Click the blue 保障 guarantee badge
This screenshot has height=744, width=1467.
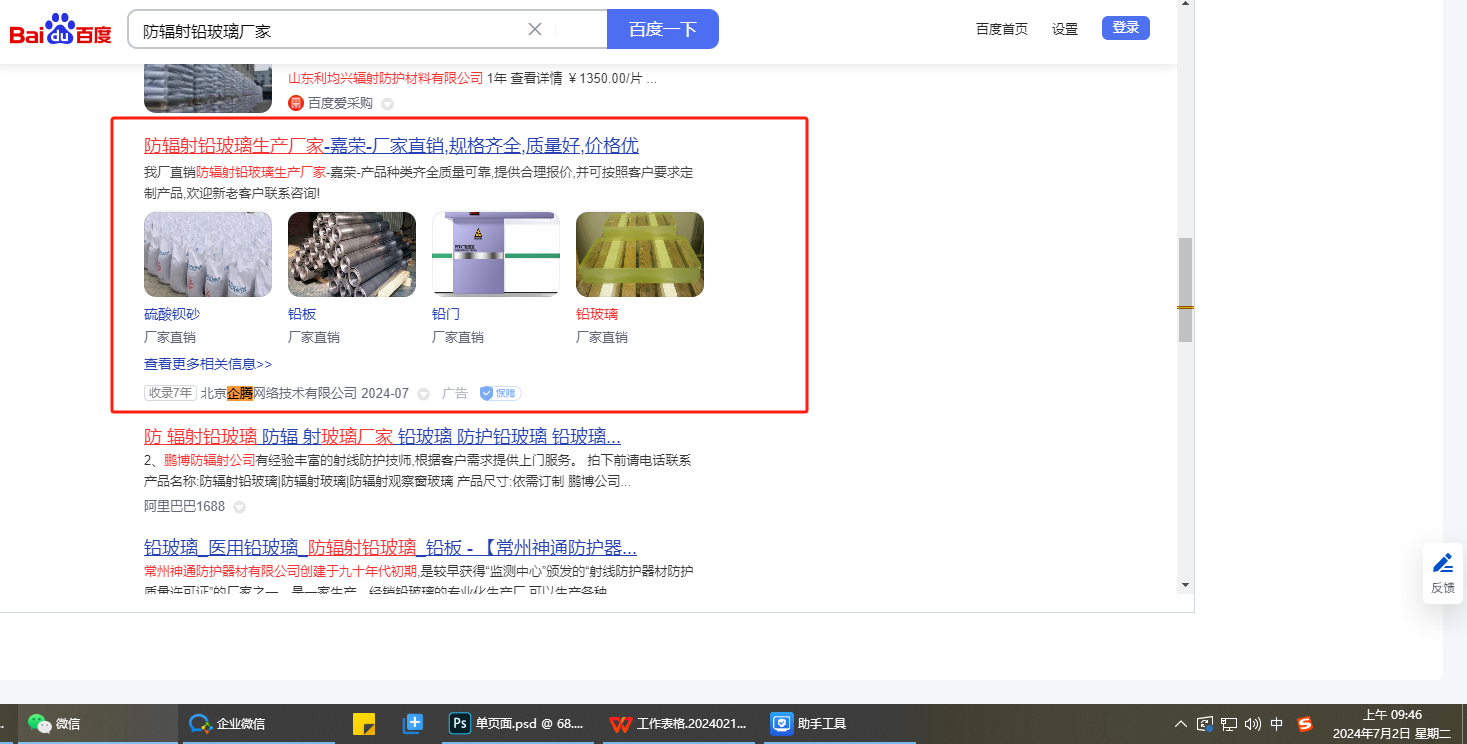[x=500, y=393]
